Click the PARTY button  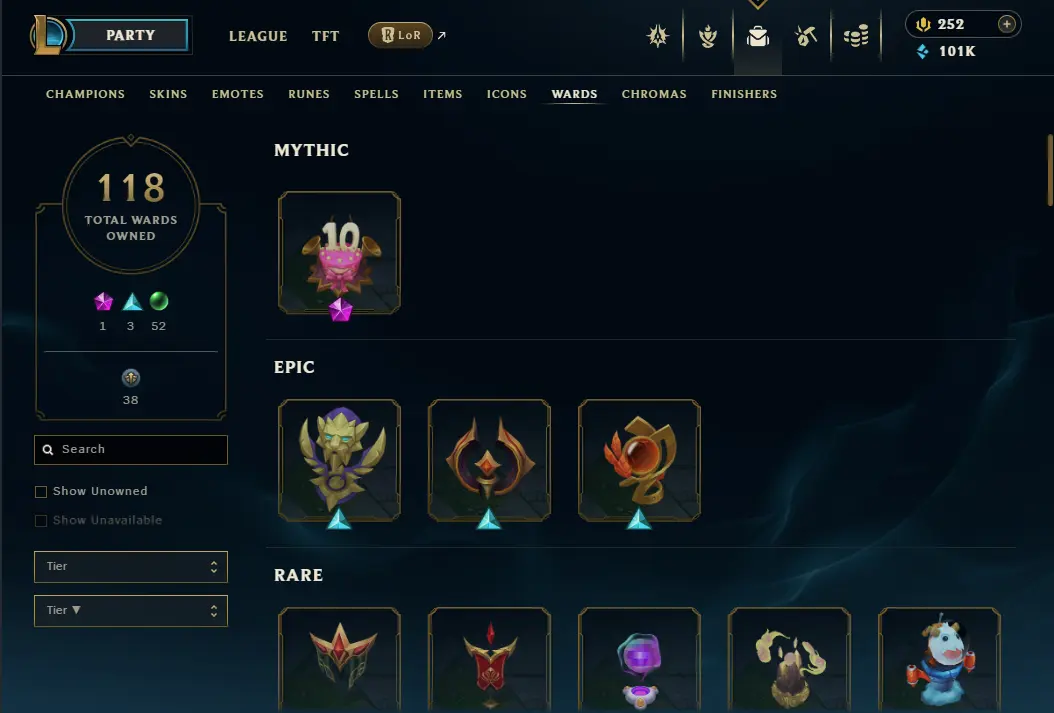pyautogui.click(x=130, y=35)
